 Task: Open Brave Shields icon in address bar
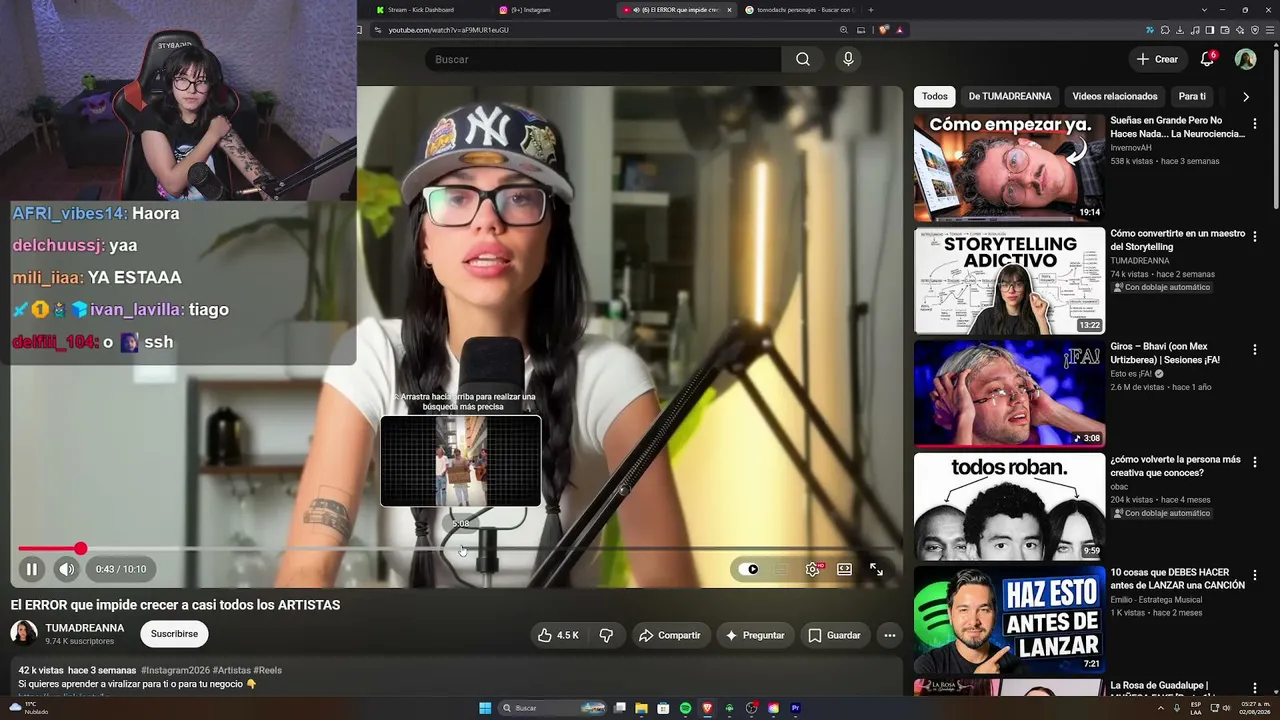pyautogui.click(x=884, y=30)
